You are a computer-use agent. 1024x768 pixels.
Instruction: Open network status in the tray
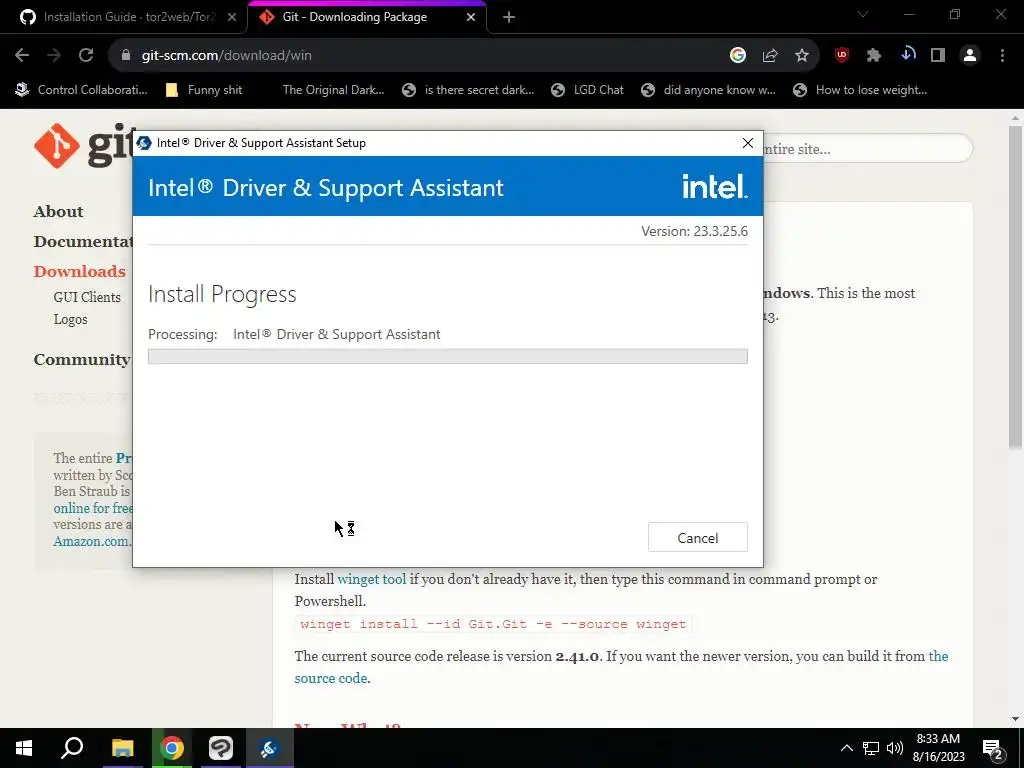[871, 748]
